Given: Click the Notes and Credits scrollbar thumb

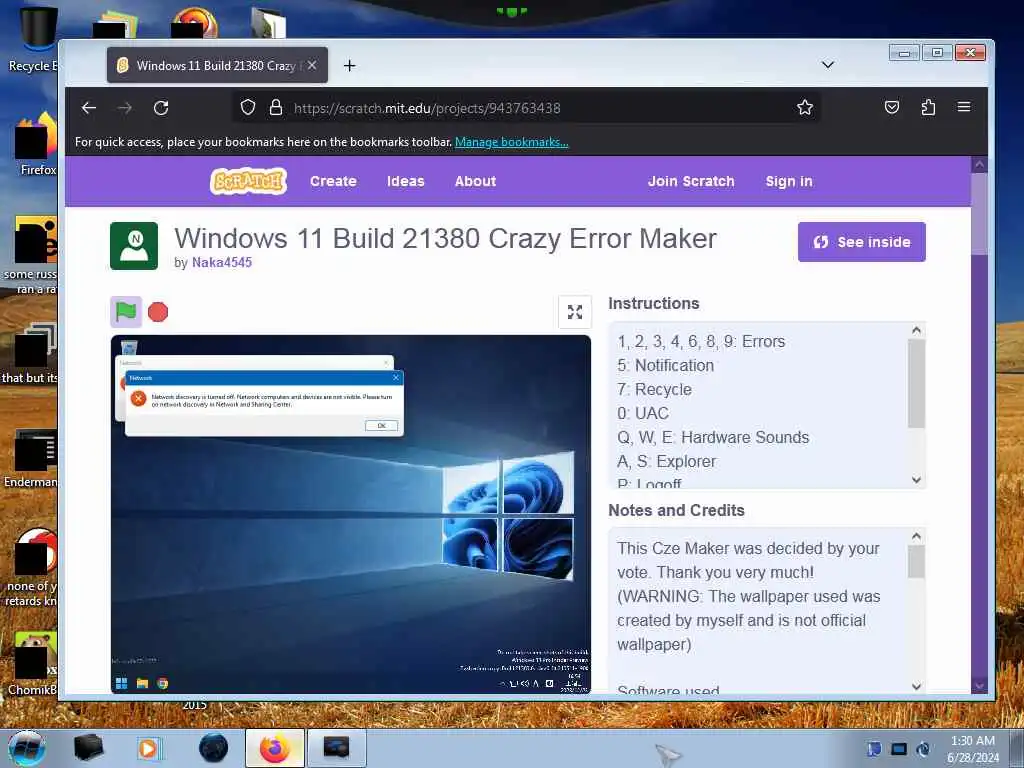Looking at the screenshot, I should 916,562.
